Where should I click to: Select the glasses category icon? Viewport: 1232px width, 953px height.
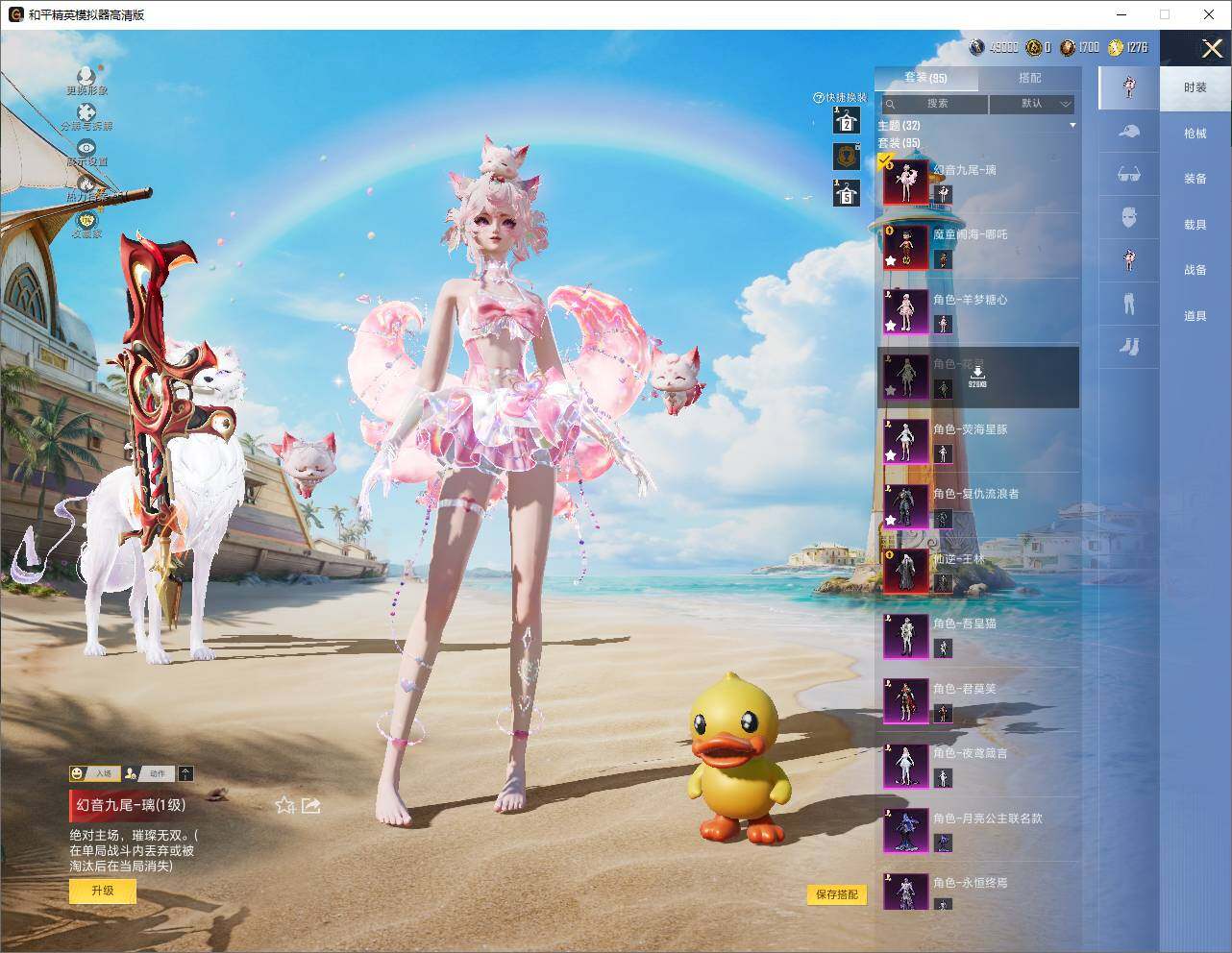pos(1129,175)
